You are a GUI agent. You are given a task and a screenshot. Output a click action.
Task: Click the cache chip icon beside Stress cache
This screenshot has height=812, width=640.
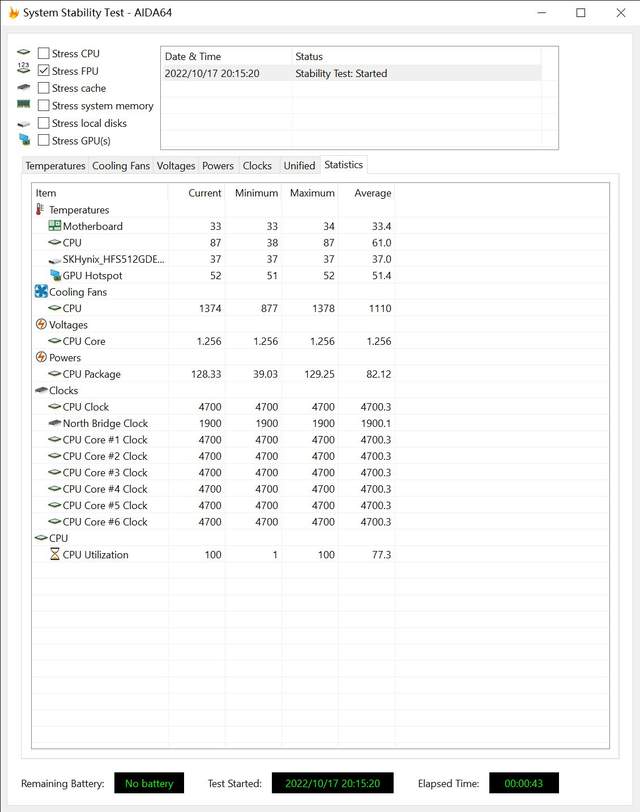point(24,87)
